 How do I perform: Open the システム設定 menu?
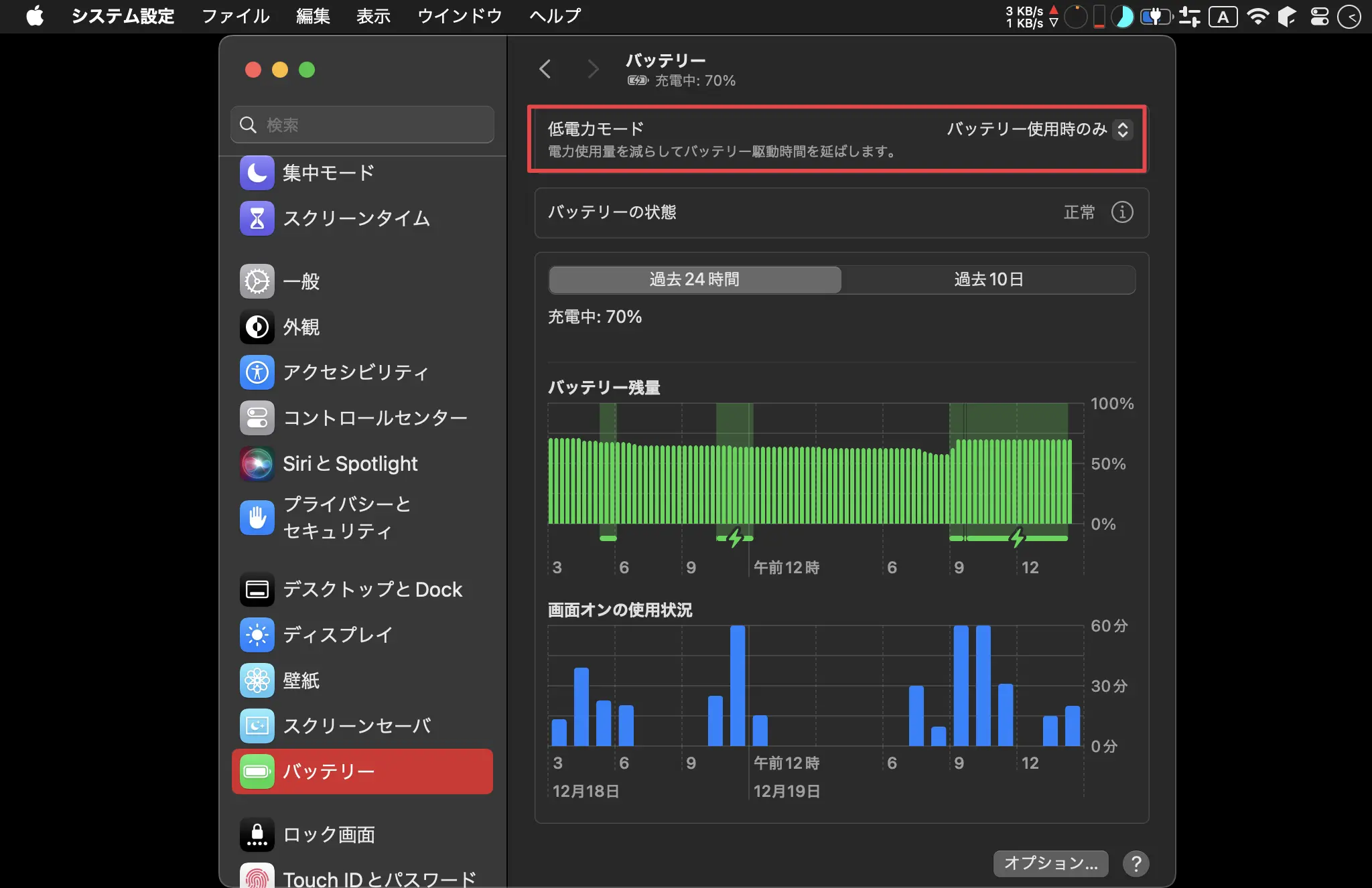pos(123,15)
